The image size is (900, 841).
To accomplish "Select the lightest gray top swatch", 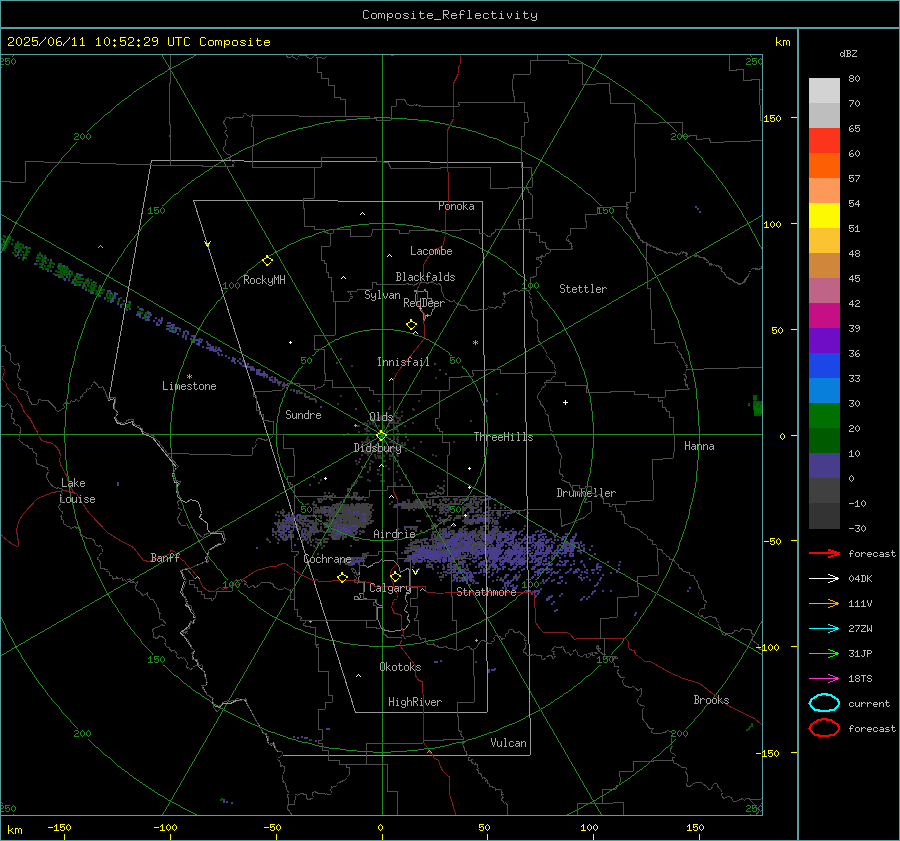I will tap(824, 91).
